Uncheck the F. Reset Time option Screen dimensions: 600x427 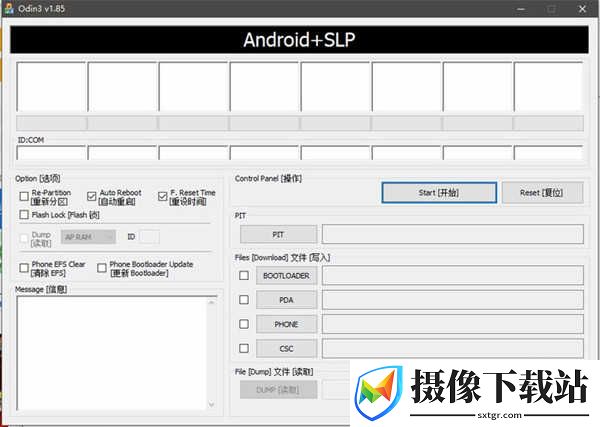pyautogui.click(x=162, y=197)
